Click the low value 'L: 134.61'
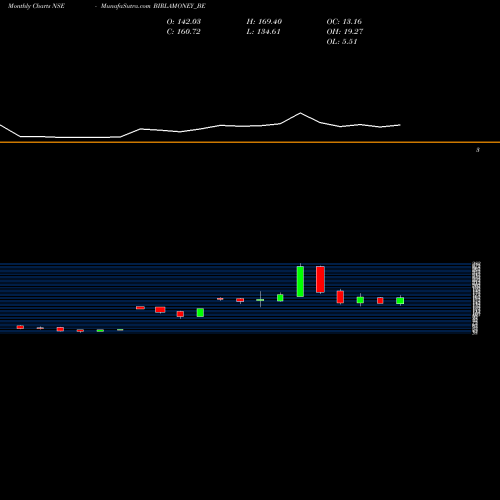Screen dimensions: 500x500 [x=264, y=32]
